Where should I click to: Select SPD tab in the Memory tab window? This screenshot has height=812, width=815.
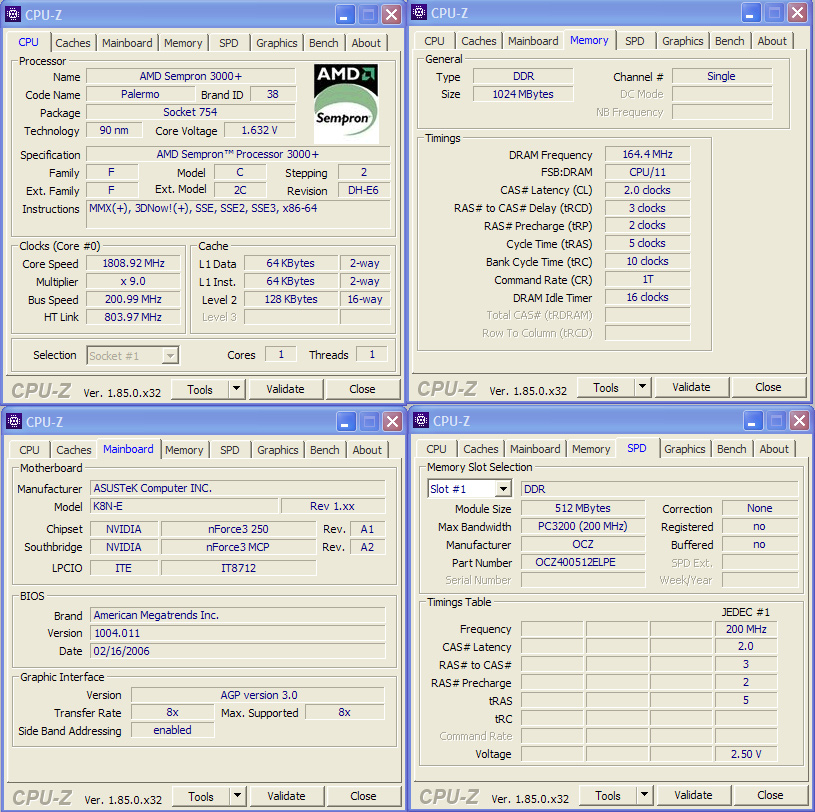tap(634, 41)
